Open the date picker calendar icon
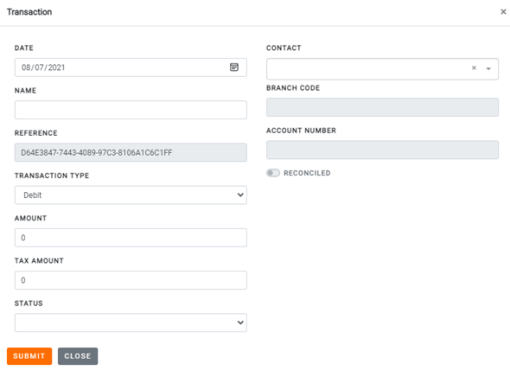 (234, 67)
